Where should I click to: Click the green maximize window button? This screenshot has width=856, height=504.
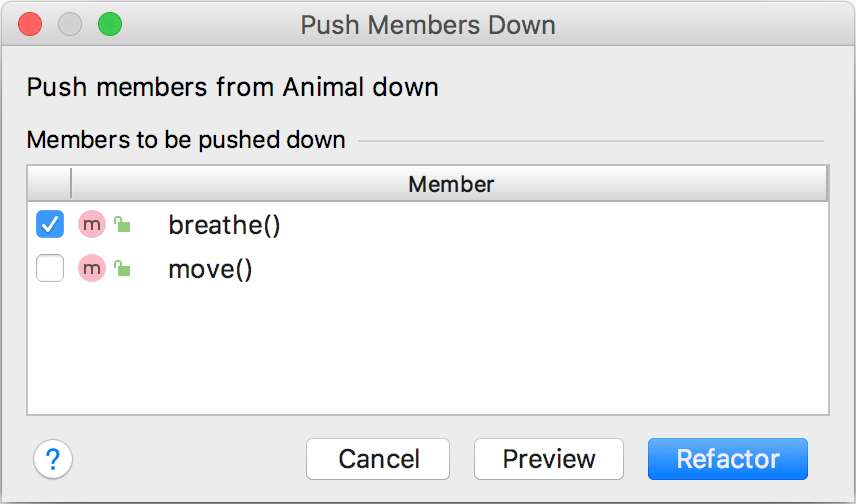[x=109, y=25]
